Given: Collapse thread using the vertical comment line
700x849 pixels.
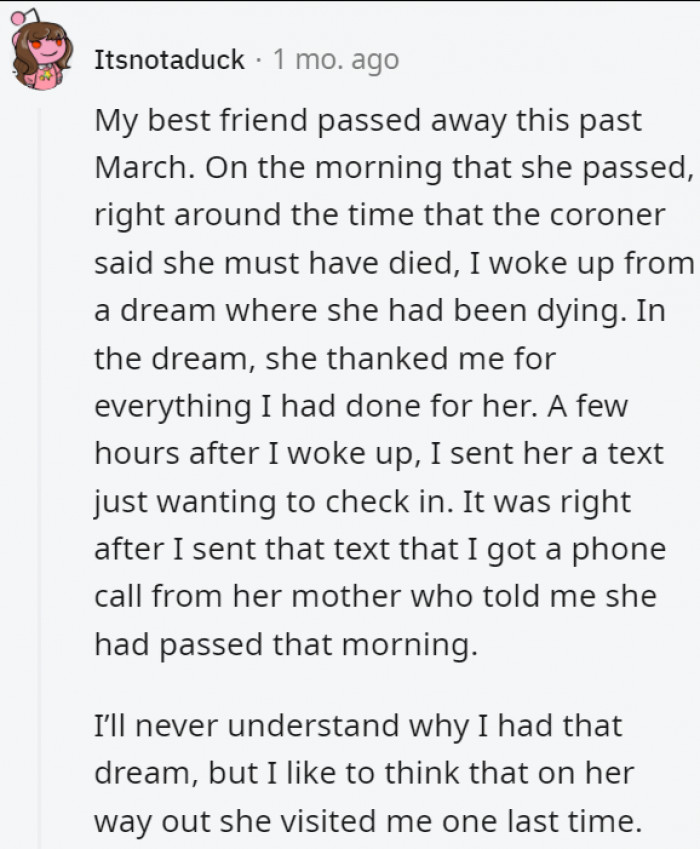Looking at the screenshot, I should [38, 476].
